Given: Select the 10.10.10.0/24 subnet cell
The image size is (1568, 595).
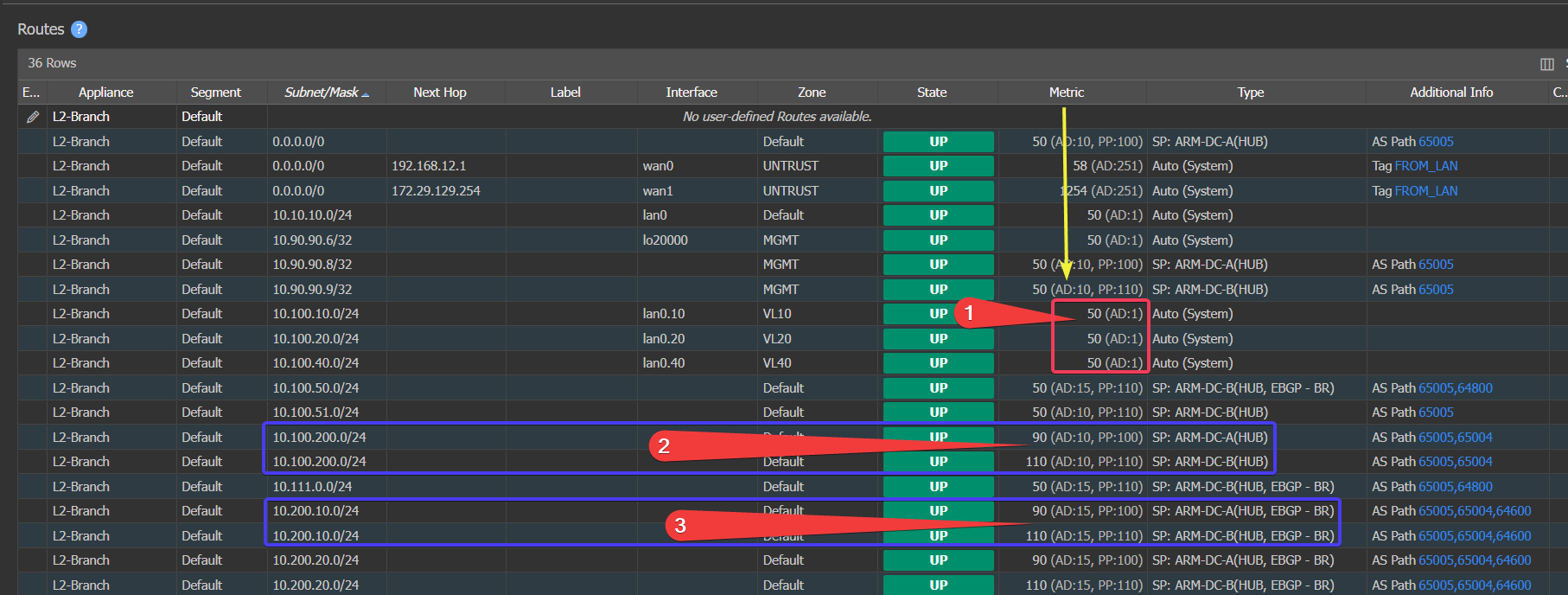Looking at the screenshot, I should click(327, 215).
